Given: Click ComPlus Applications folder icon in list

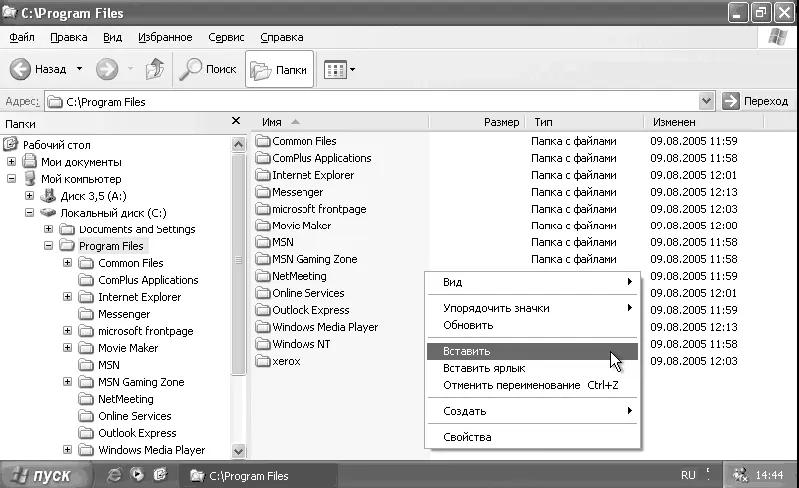Looking at the screenshot, I should [x=263, y=158].
